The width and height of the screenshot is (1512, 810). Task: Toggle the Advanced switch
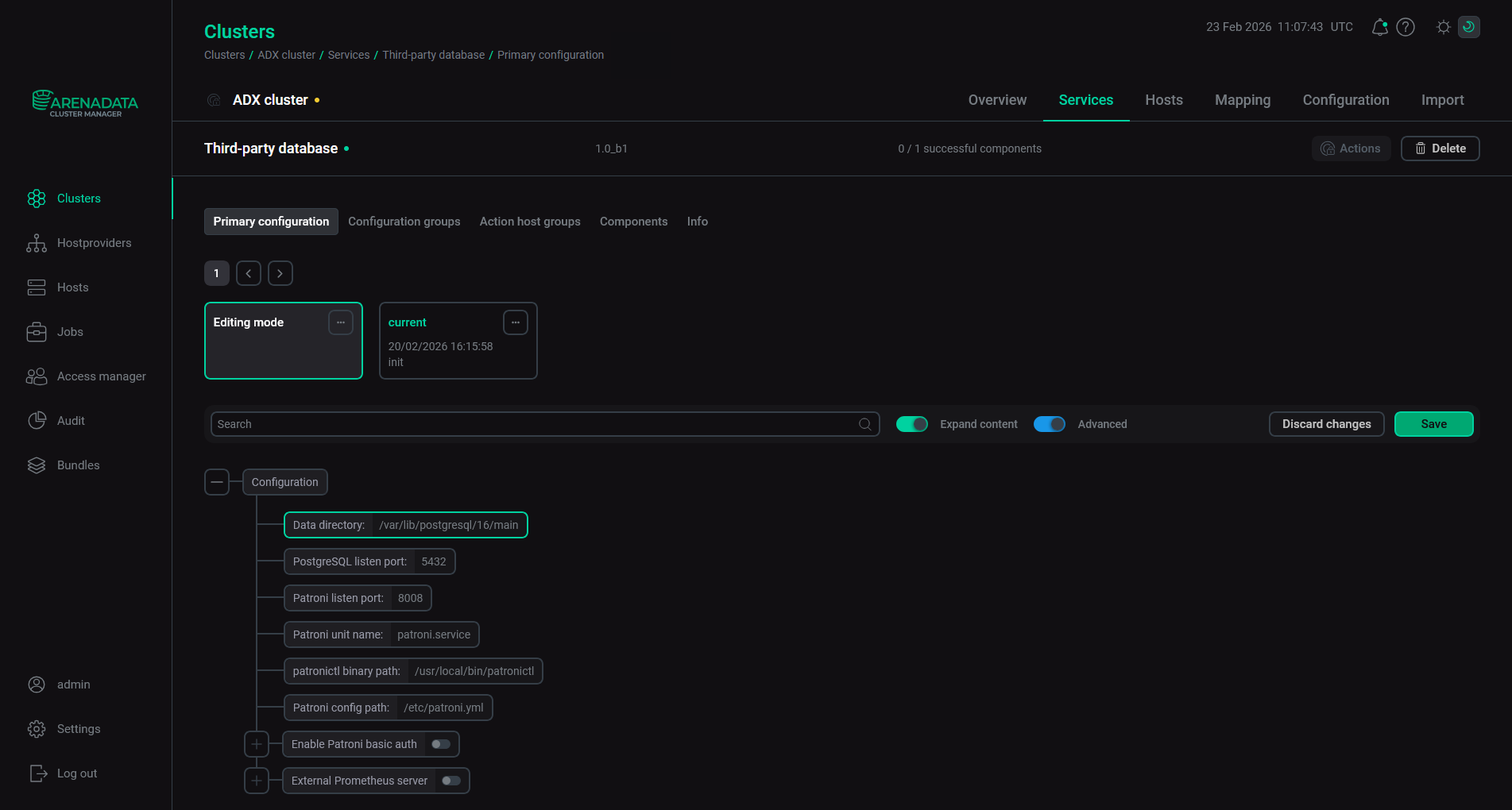pos(1050,424)
